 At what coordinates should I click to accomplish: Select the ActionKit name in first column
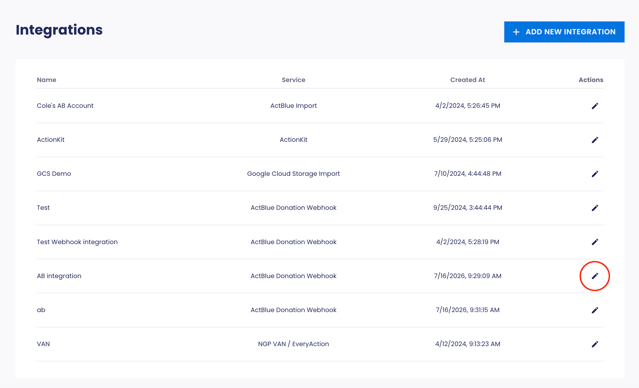coord(51,139)
